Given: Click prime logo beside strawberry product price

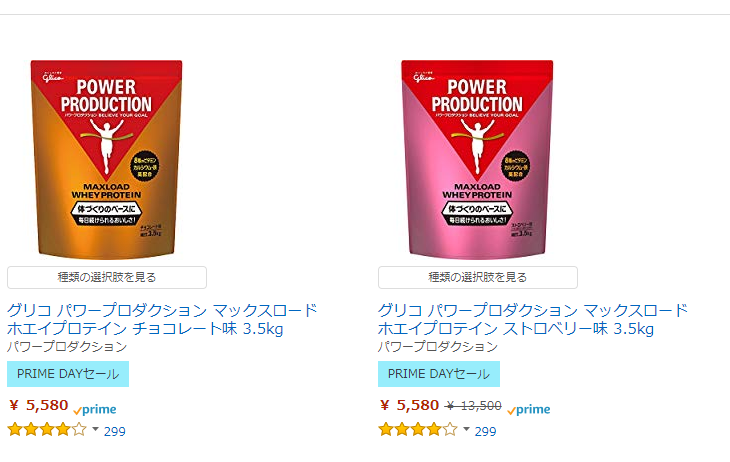Looking at the screenshot, I should [529, 410].
